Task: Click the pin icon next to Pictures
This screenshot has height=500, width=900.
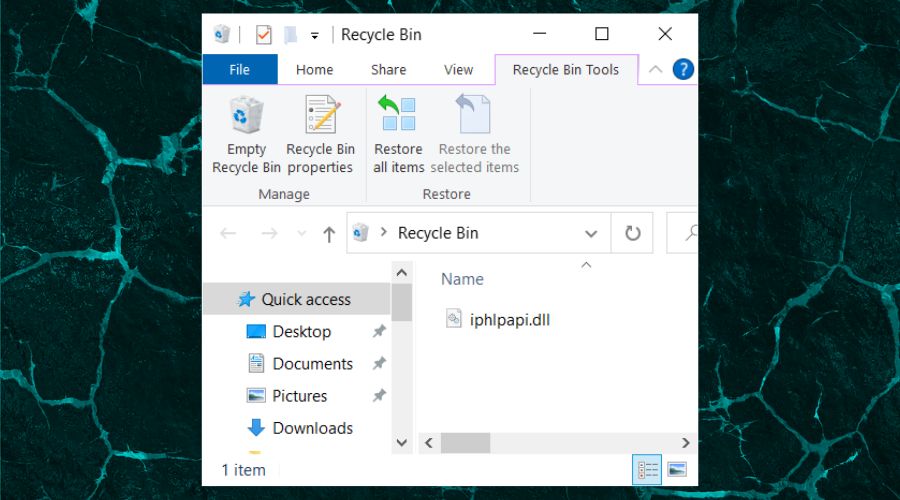Action: point(379,396)
